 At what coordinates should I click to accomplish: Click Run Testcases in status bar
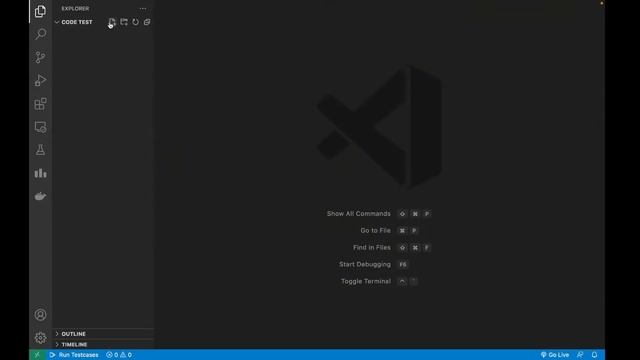[74, 355]
